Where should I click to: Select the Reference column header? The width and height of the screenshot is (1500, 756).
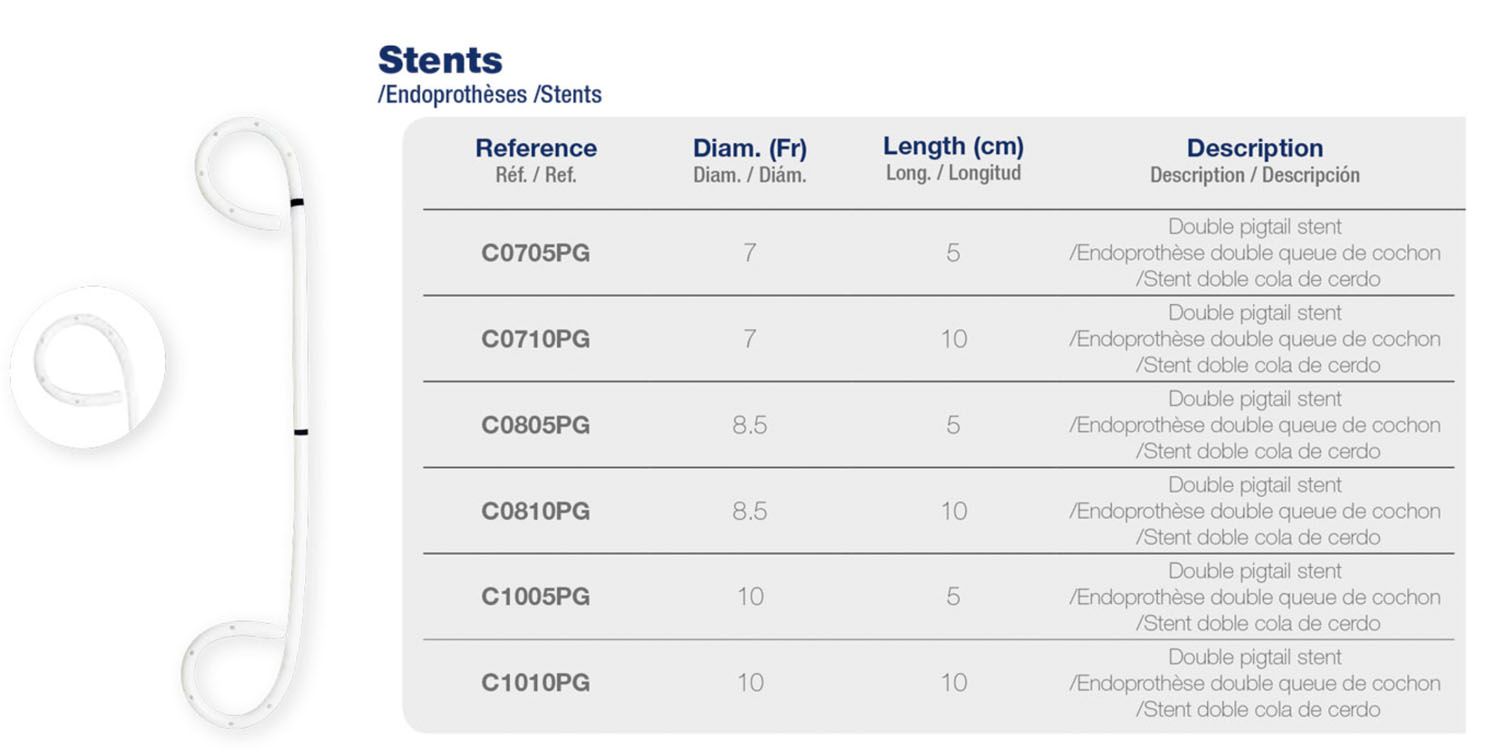(x=536, y=160)
